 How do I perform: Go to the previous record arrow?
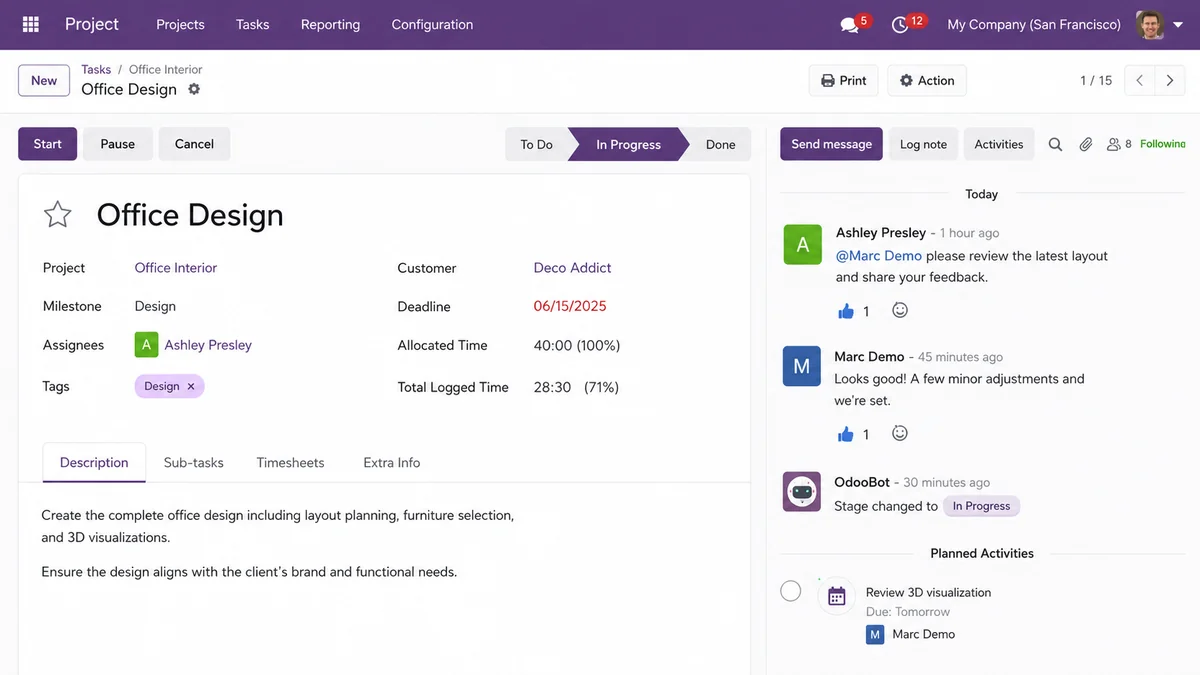click(1140, 81)
